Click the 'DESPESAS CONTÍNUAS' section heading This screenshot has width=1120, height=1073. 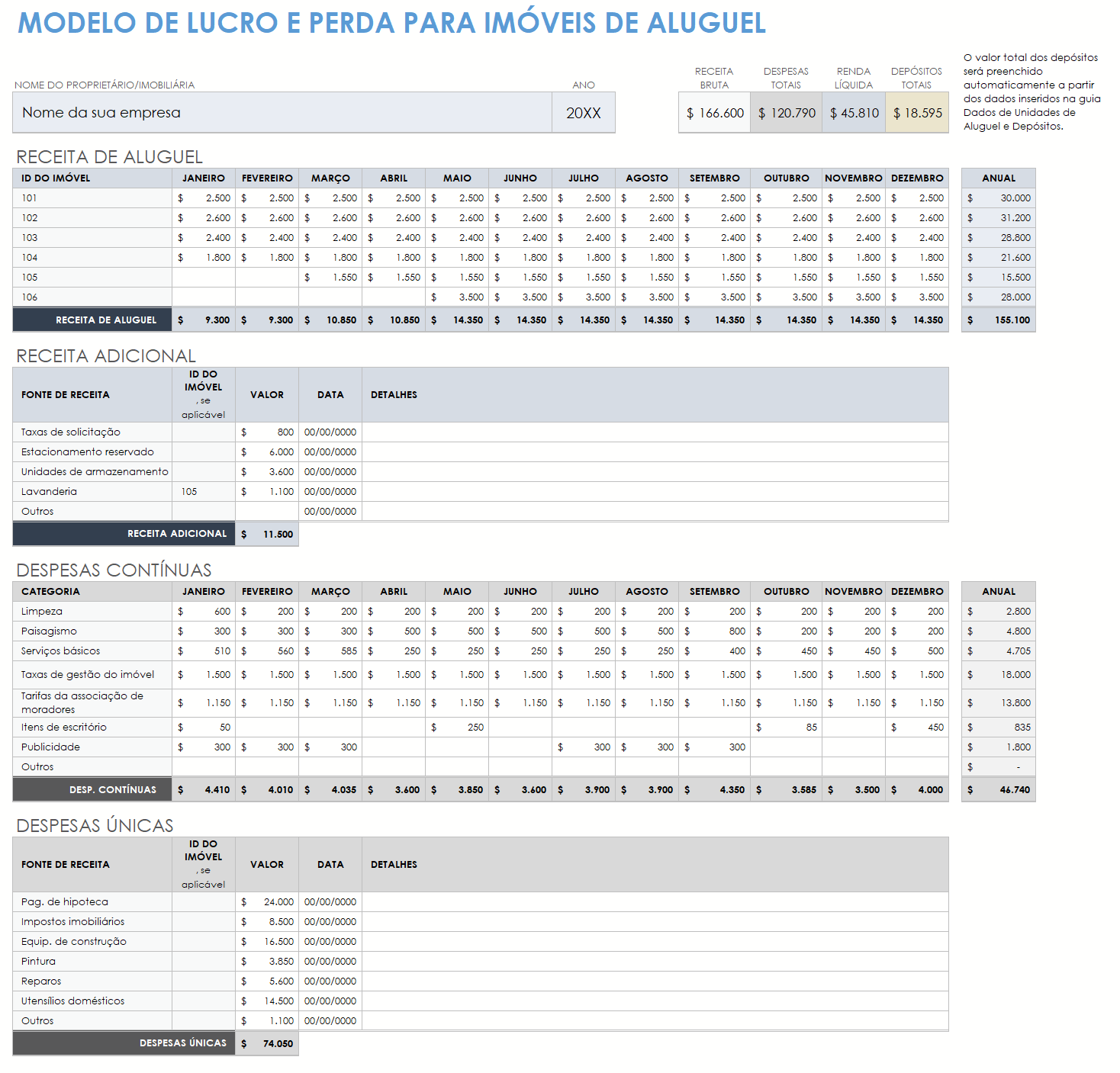(x=114, y=570)
